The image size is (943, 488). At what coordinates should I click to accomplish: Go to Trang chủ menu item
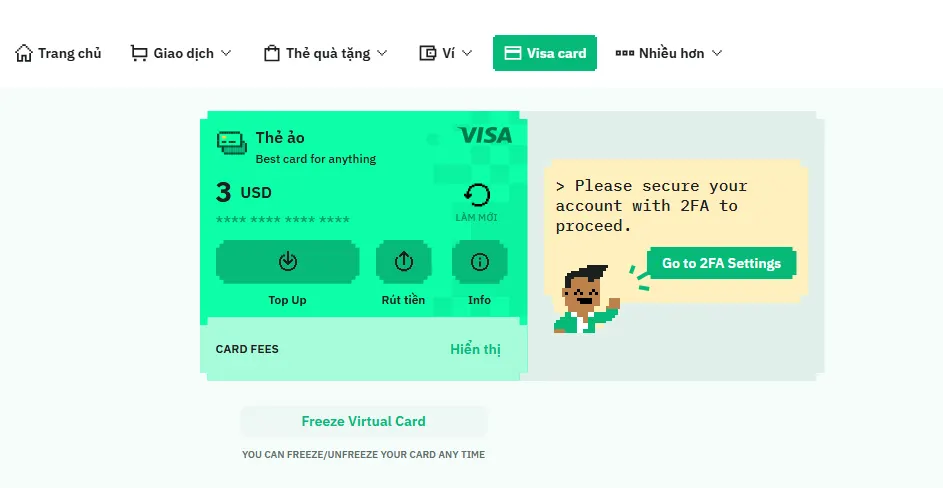[69, 53]
